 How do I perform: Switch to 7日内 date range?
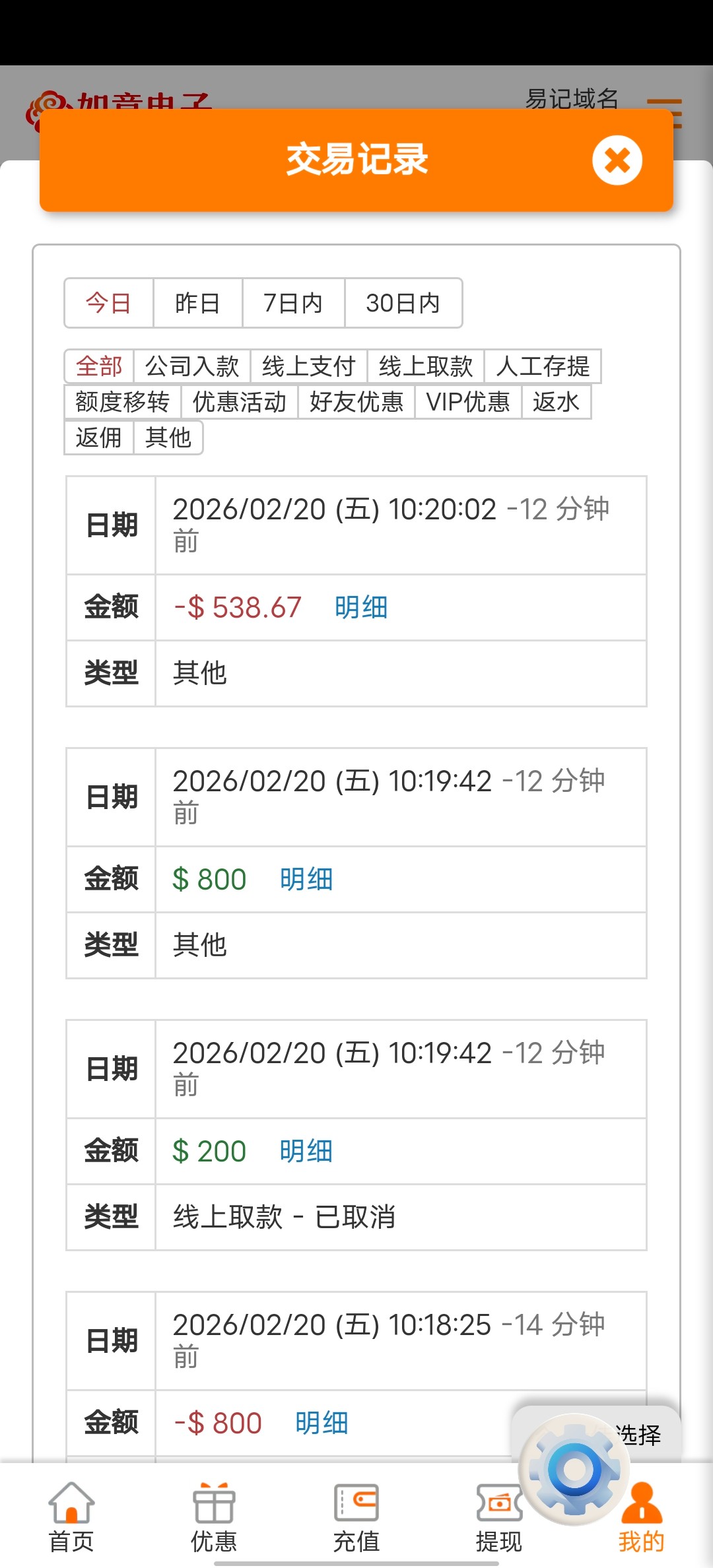coord(293,304)
